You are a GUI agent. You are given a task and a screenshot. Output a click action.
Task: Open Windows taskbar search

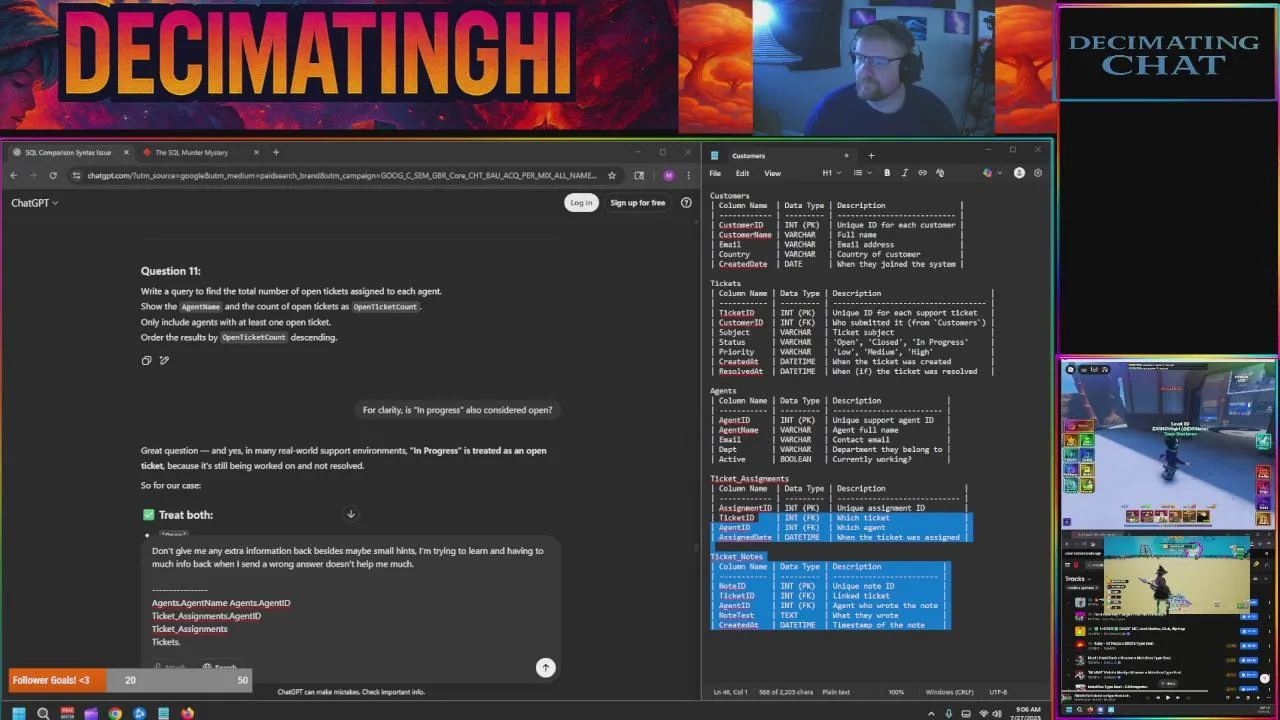(x=43, y=713)
